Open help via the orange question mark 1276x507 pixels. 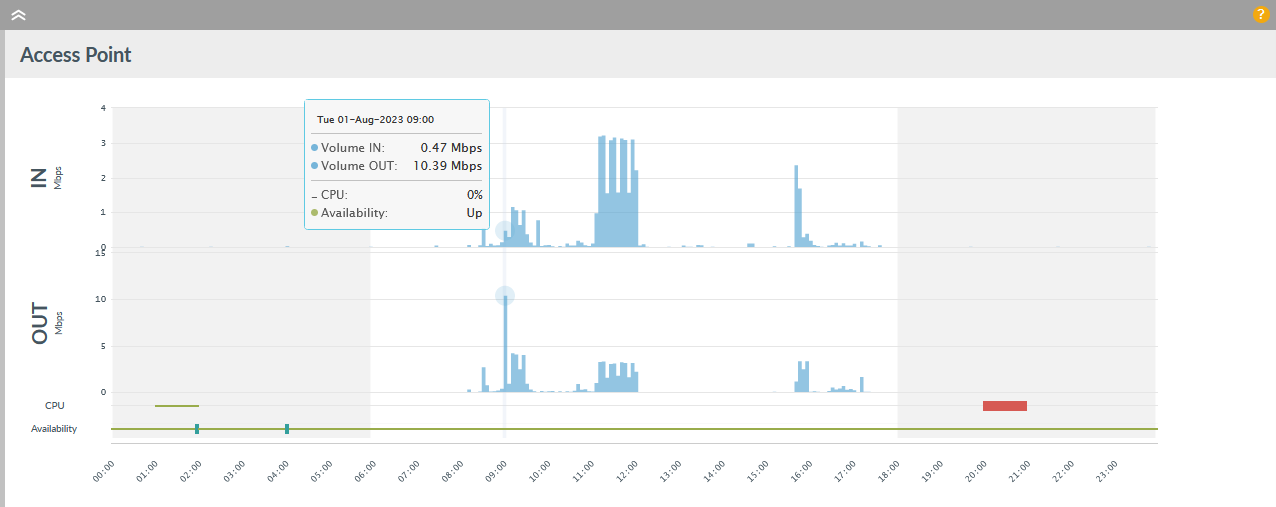[x=1260, y=15]
